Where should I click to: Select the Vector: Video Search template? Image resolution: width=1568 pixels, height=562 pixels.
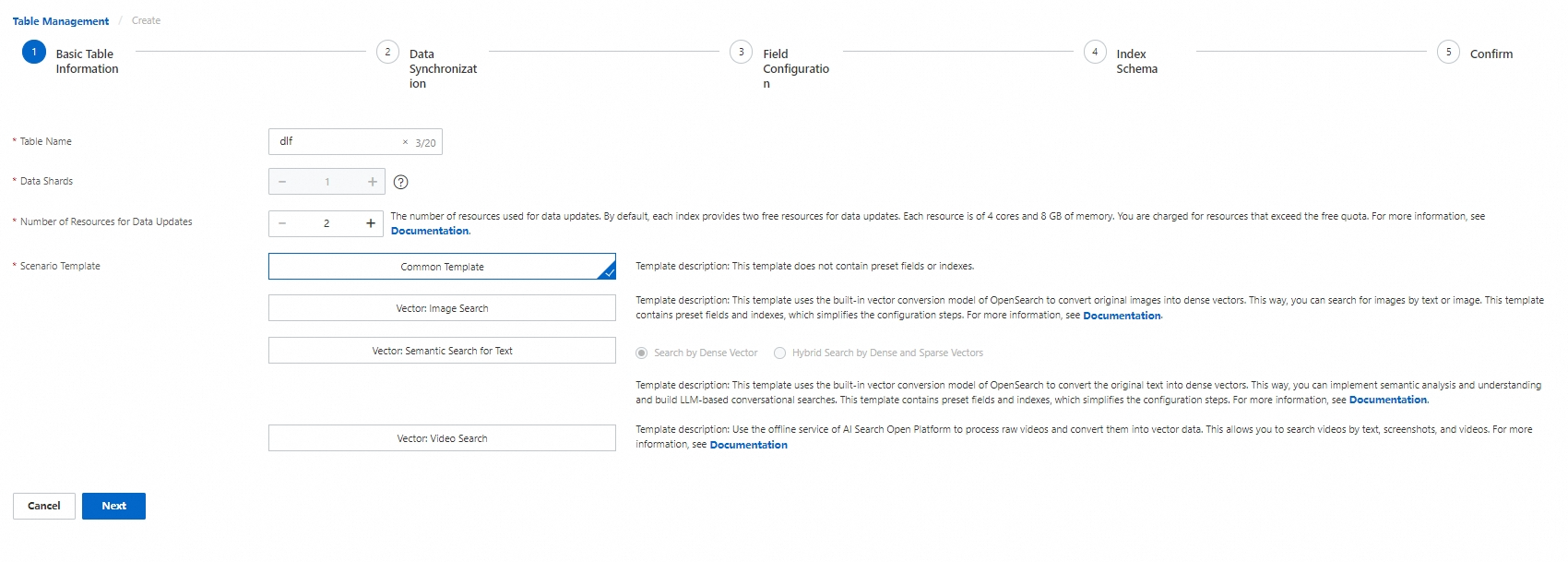tap(442, 438)
